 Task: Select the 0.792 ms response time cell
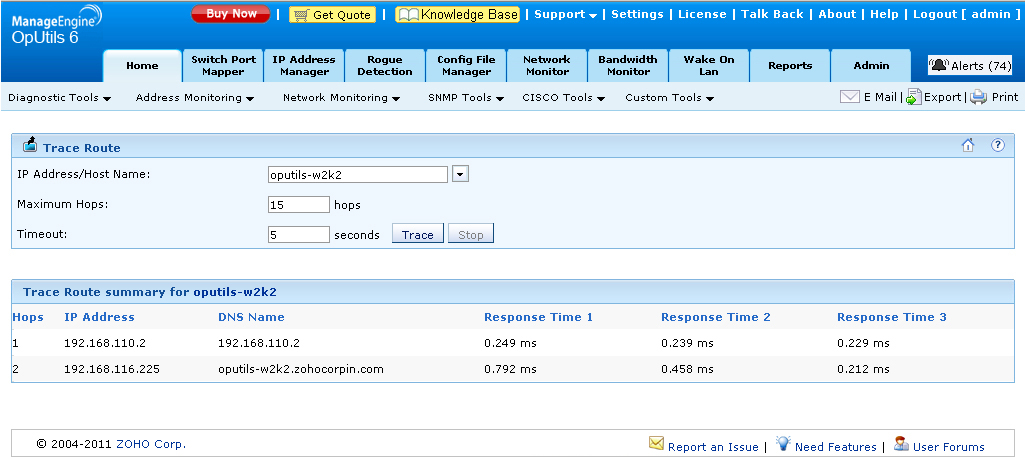pyautogui.click(x=510, y=369)
